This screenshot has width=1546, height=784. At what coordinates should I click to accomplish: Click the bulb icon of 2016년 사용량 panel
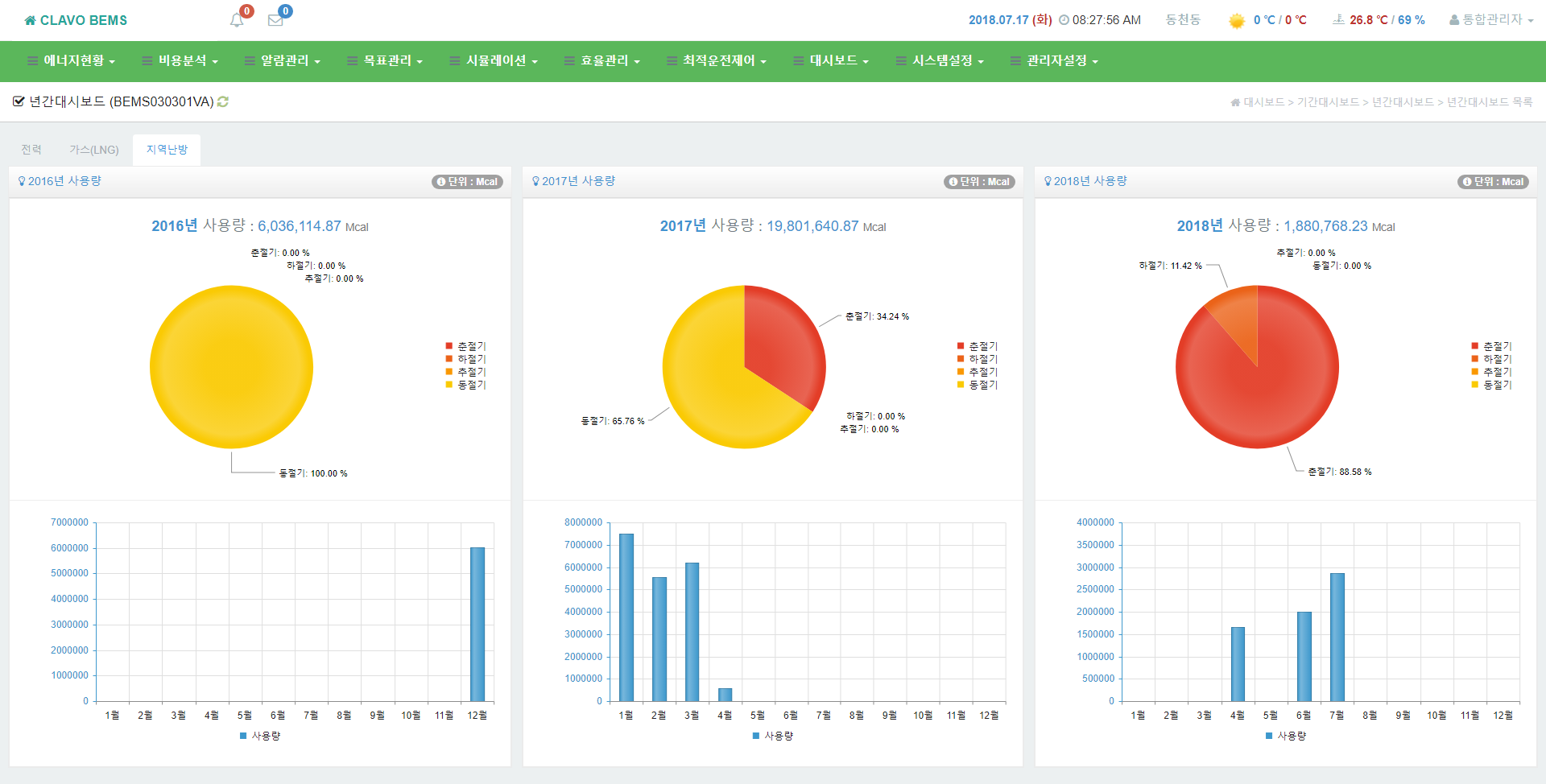tap(22, 181)
